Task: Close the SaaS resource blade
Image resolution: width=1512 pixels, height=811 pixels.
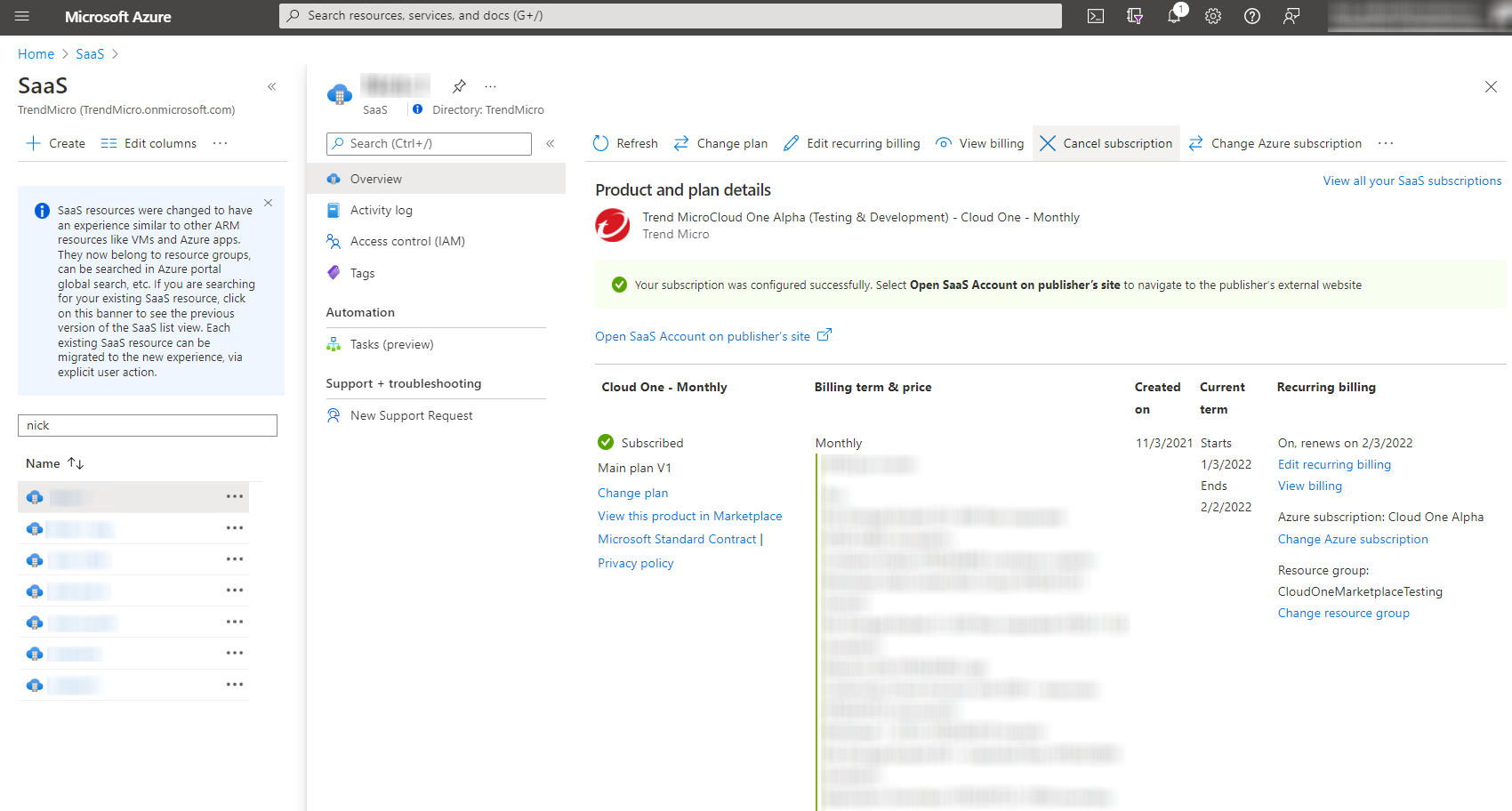Action: (x=1491, y=86)
